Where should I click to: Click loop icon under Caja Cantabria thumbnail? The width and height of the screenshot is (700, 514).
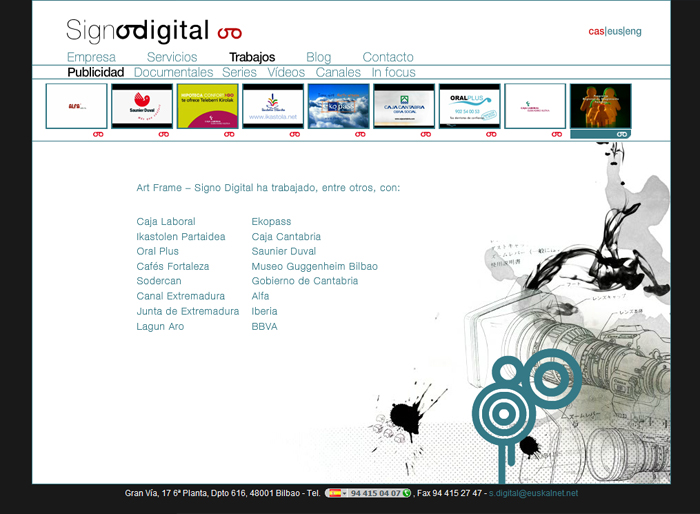[x=426, y=134]
